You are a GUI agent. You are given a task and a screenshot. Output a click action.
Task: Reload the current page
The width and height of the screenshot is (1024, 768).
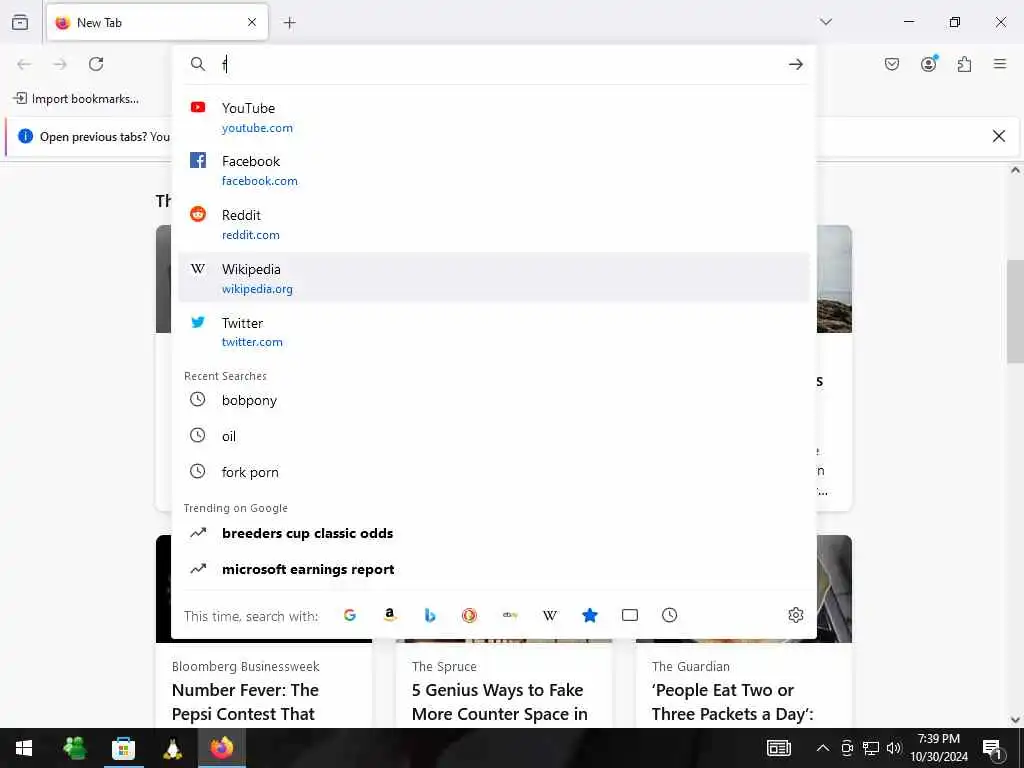click(x=96, y=64)
